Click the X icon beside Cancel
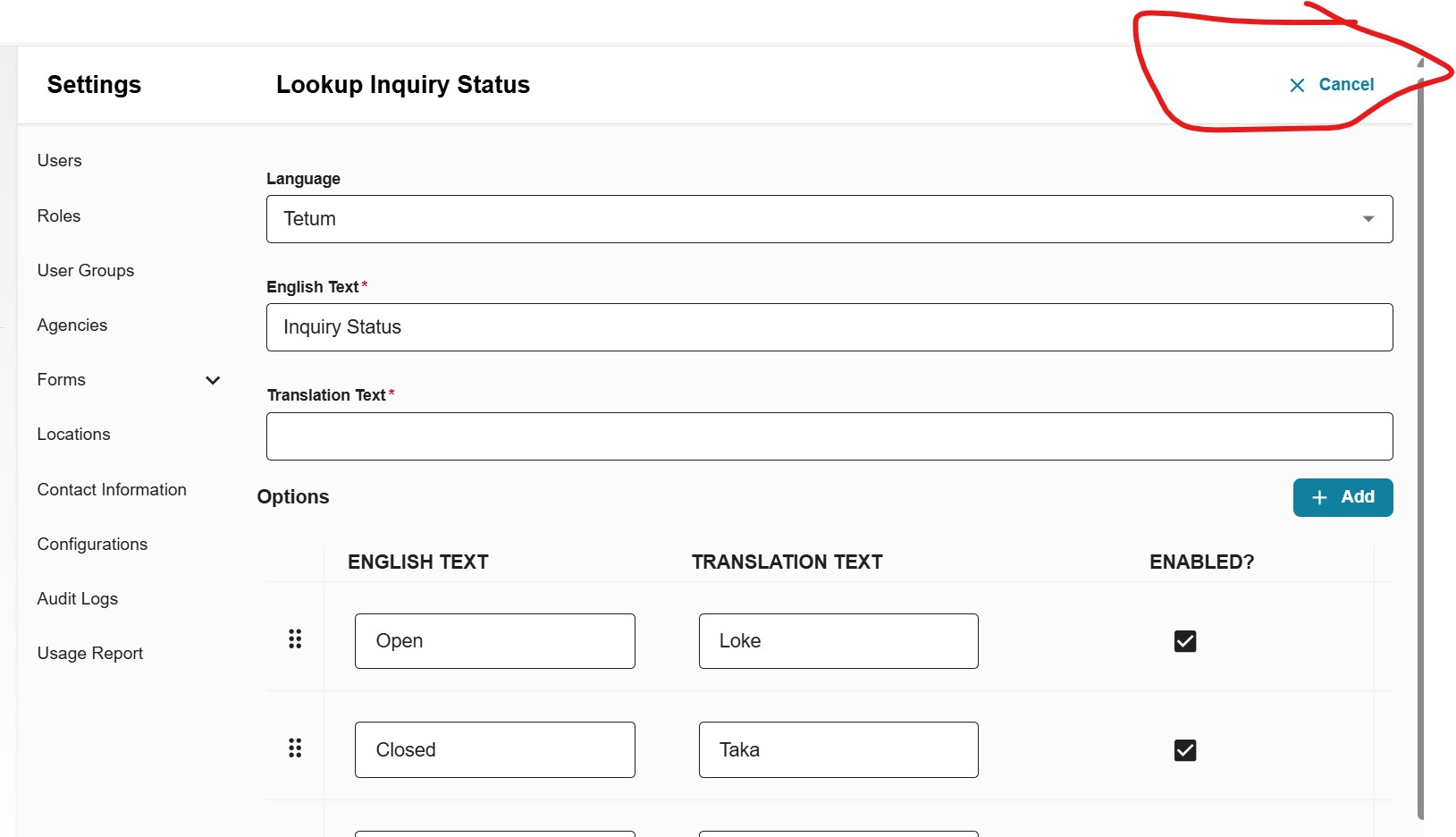 tap(1297, 85)
